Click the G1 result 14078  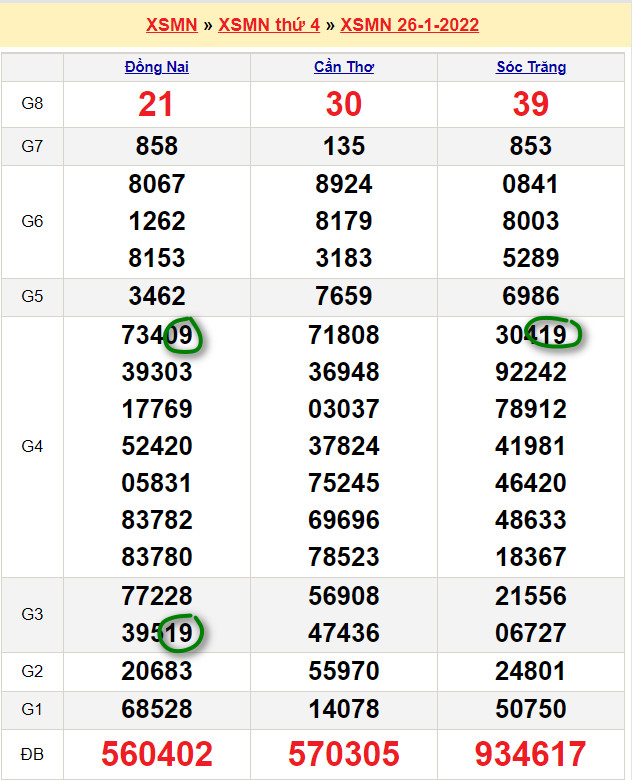click(344, 709)
